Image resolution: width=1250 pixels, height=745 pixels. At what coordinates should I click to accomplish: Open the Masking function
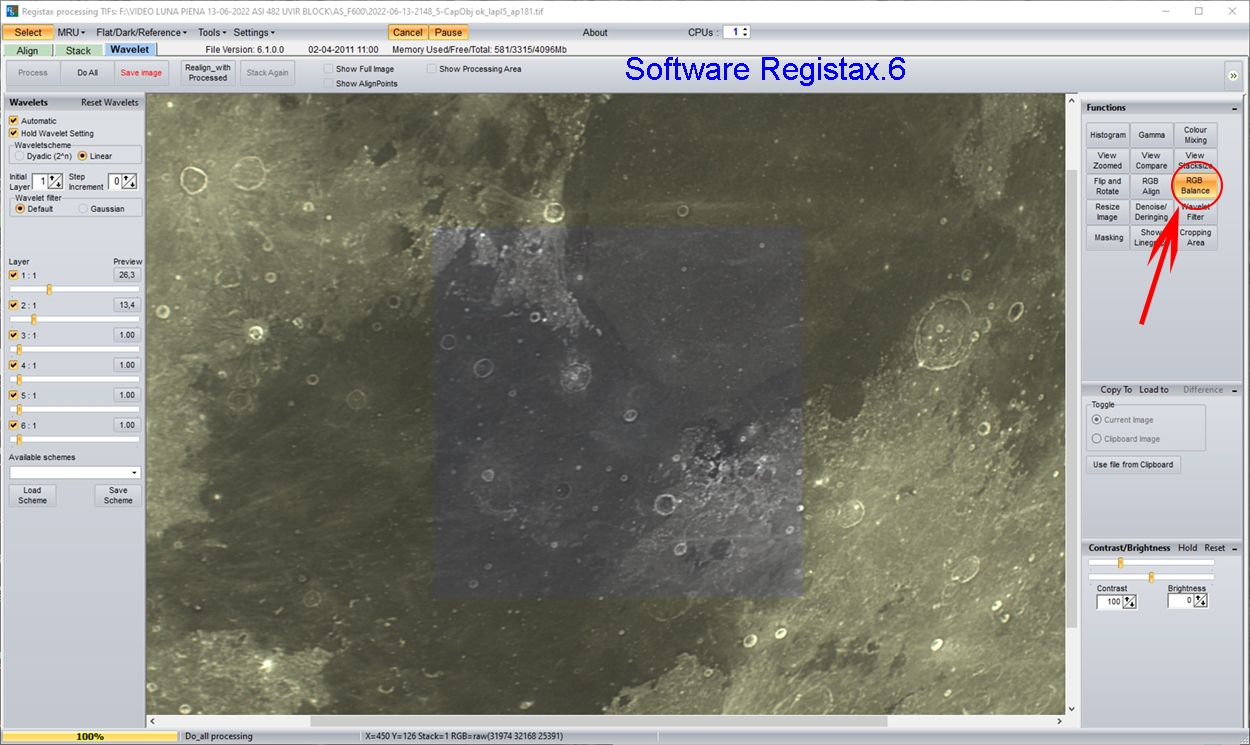point(1108,237)
